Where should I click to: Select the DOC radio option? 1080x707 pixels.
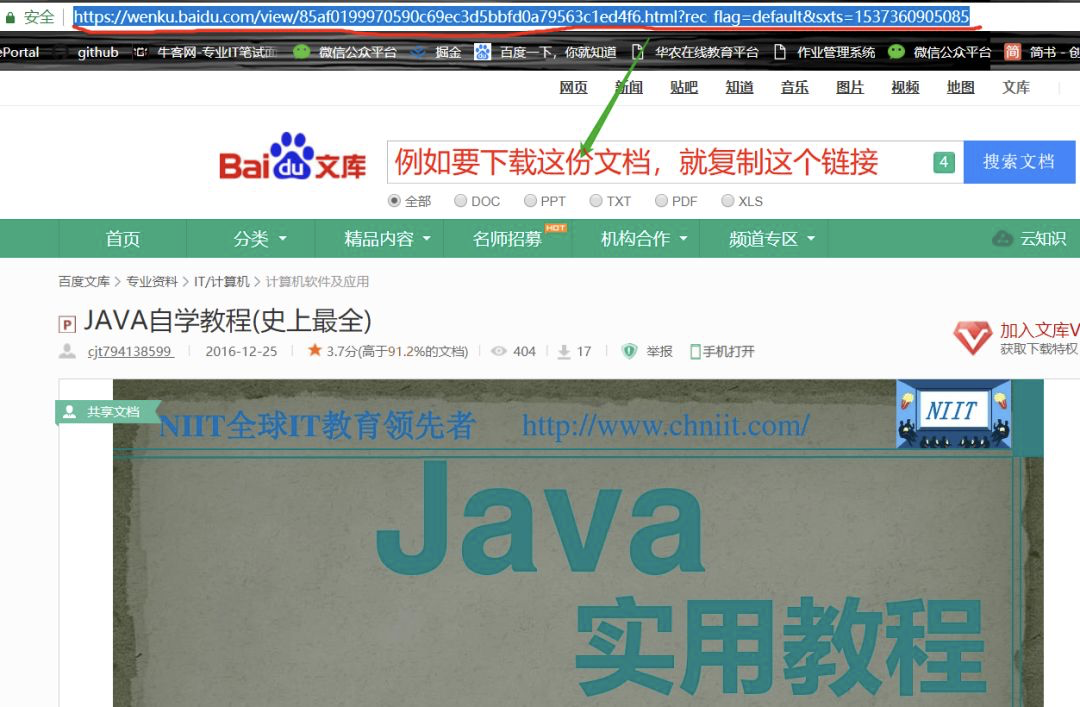(460, 201)
